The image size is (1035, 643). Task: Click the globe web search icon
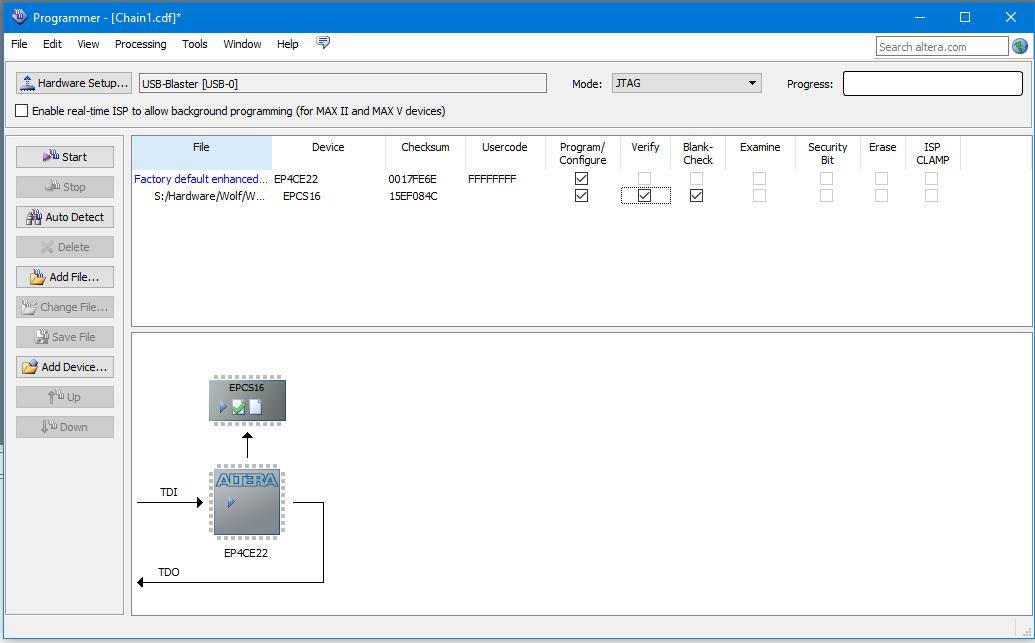[1020, 46]
